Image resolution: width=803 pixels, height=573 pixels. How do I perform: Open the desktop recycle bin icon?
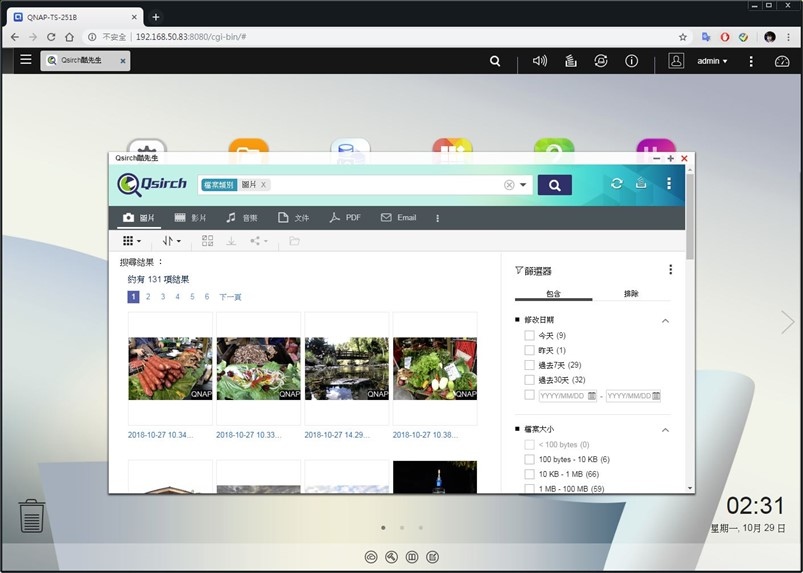click(x=31, y=516)
